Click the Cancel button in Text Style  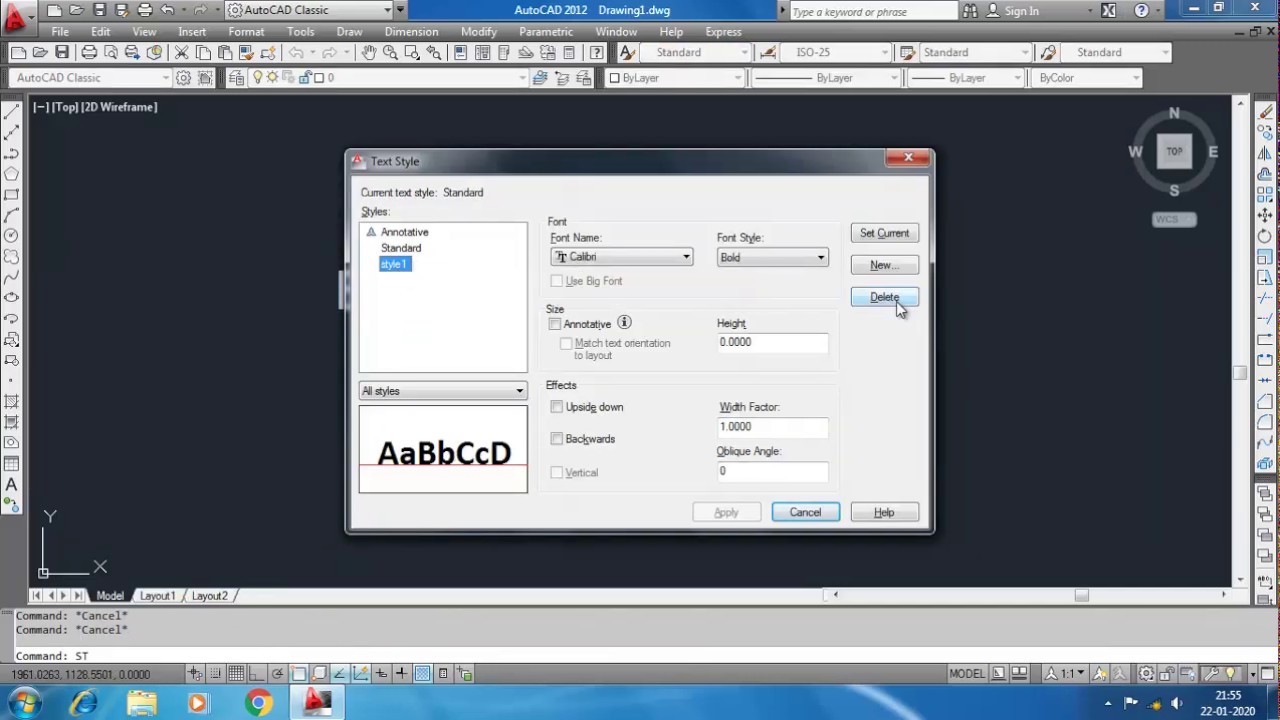click(805, 512)
